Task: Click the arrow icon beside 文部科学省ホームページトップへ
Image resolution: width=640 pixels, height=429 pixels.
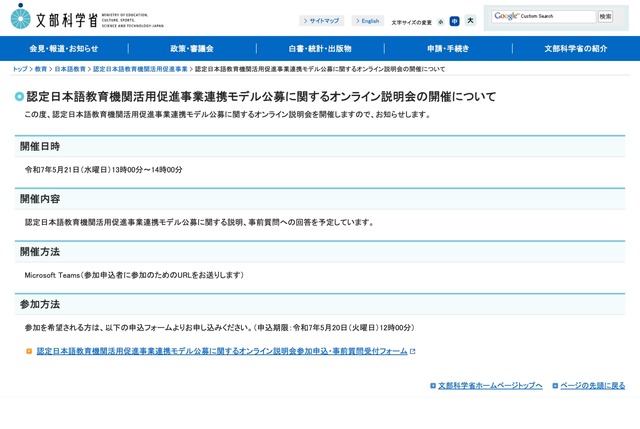Action: tap(433, 385)
